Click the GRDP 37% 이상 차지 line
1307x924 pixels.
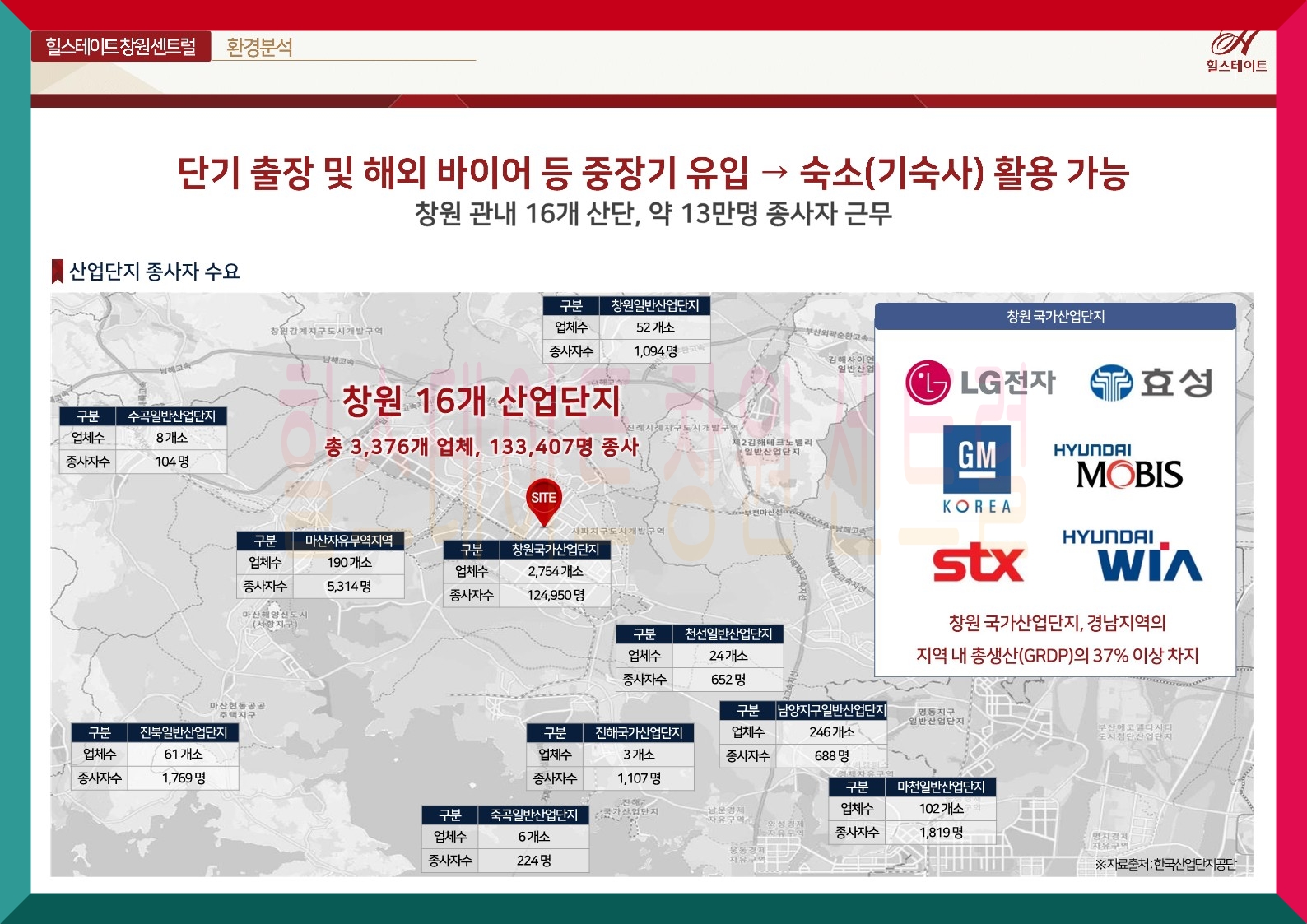(x=1057, y=656)
